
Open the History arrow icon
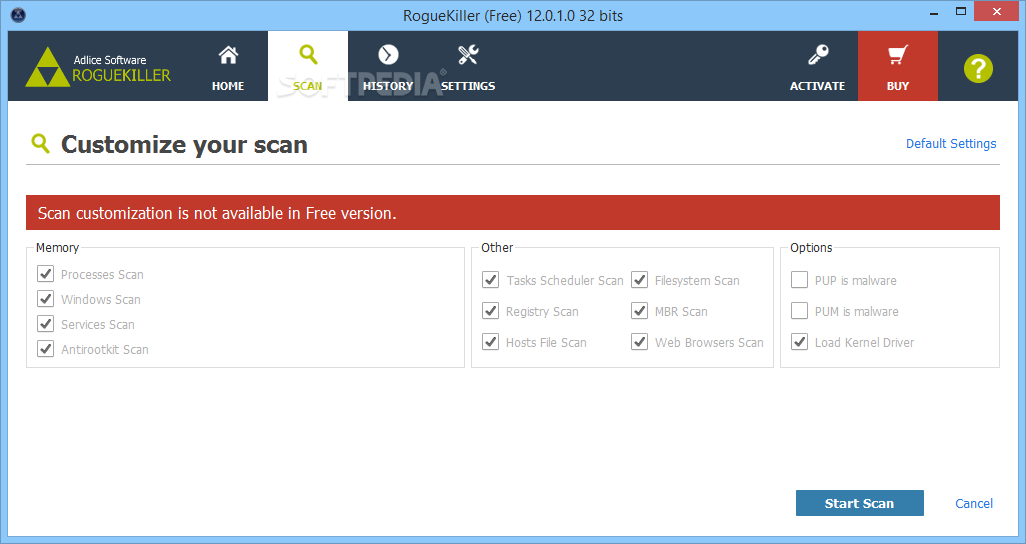pos(388,54)
